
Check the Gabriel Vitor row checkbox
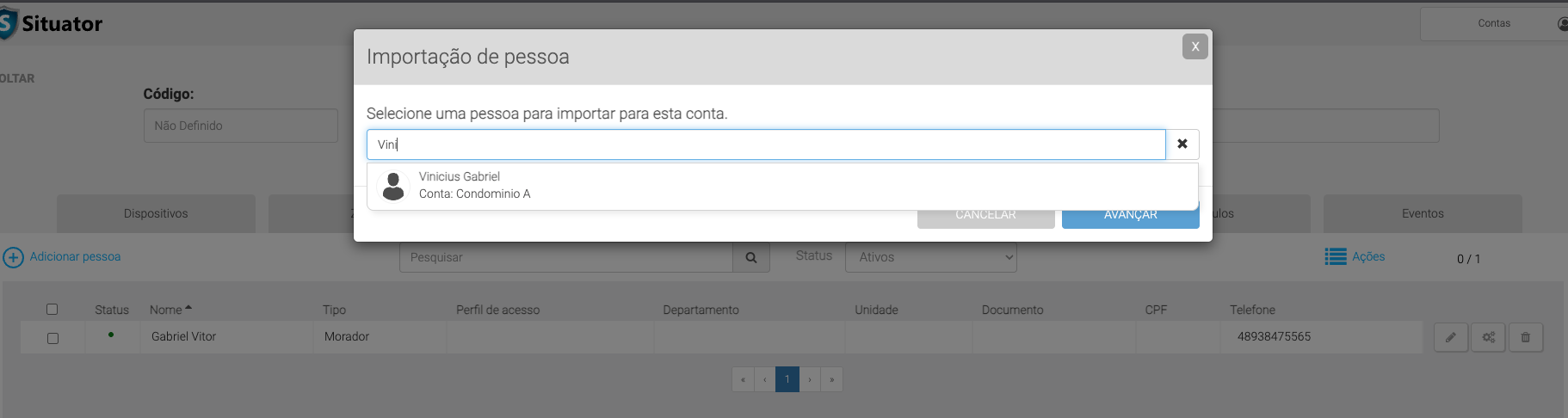pyautogui.click(x=52, y=338)
